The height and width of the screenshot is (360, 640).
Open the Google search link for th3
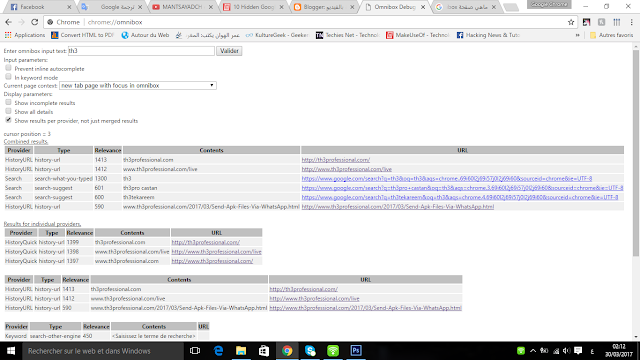coord(447,178)
